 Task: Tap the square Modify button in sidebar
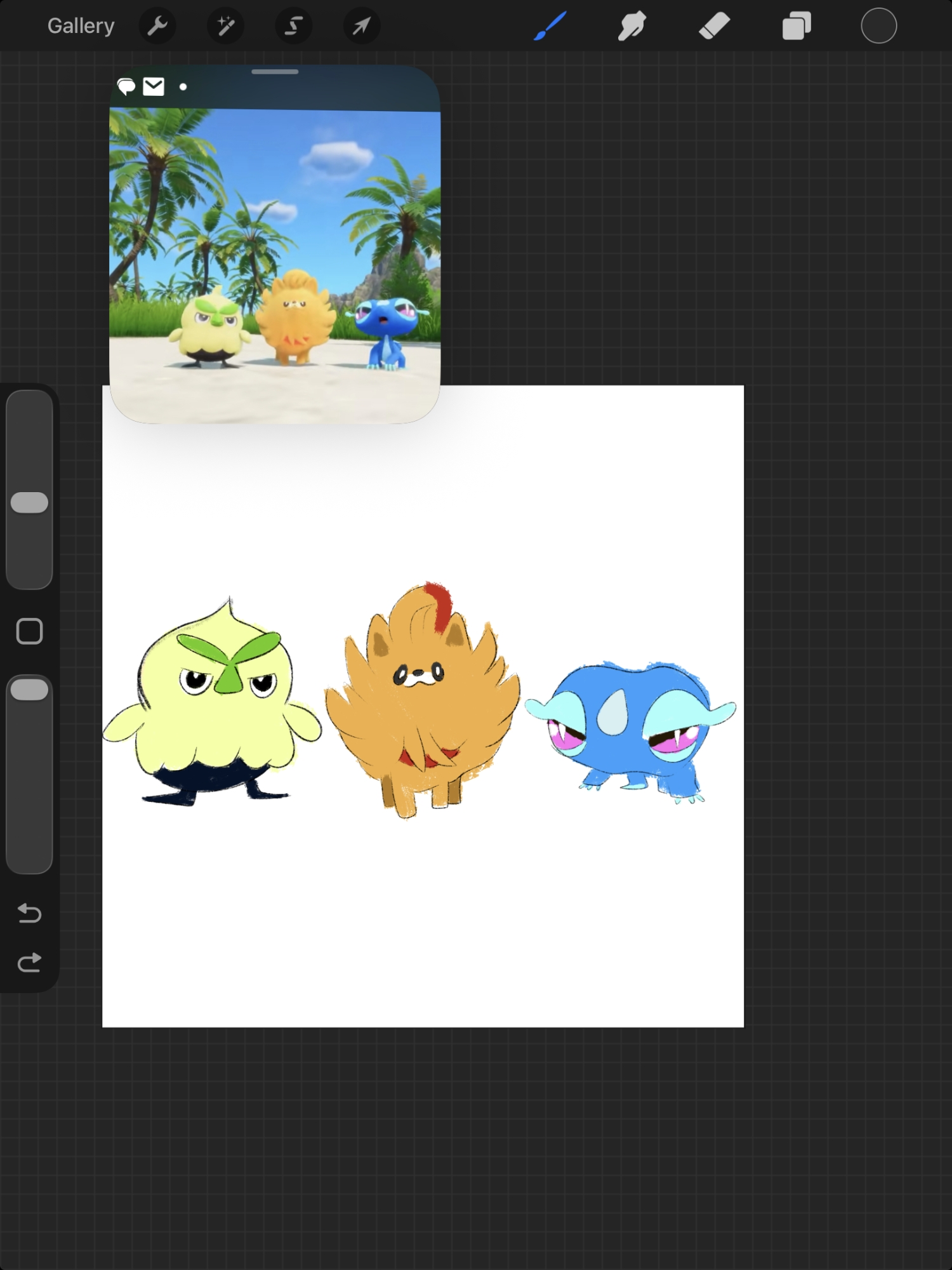click(29, 631)
